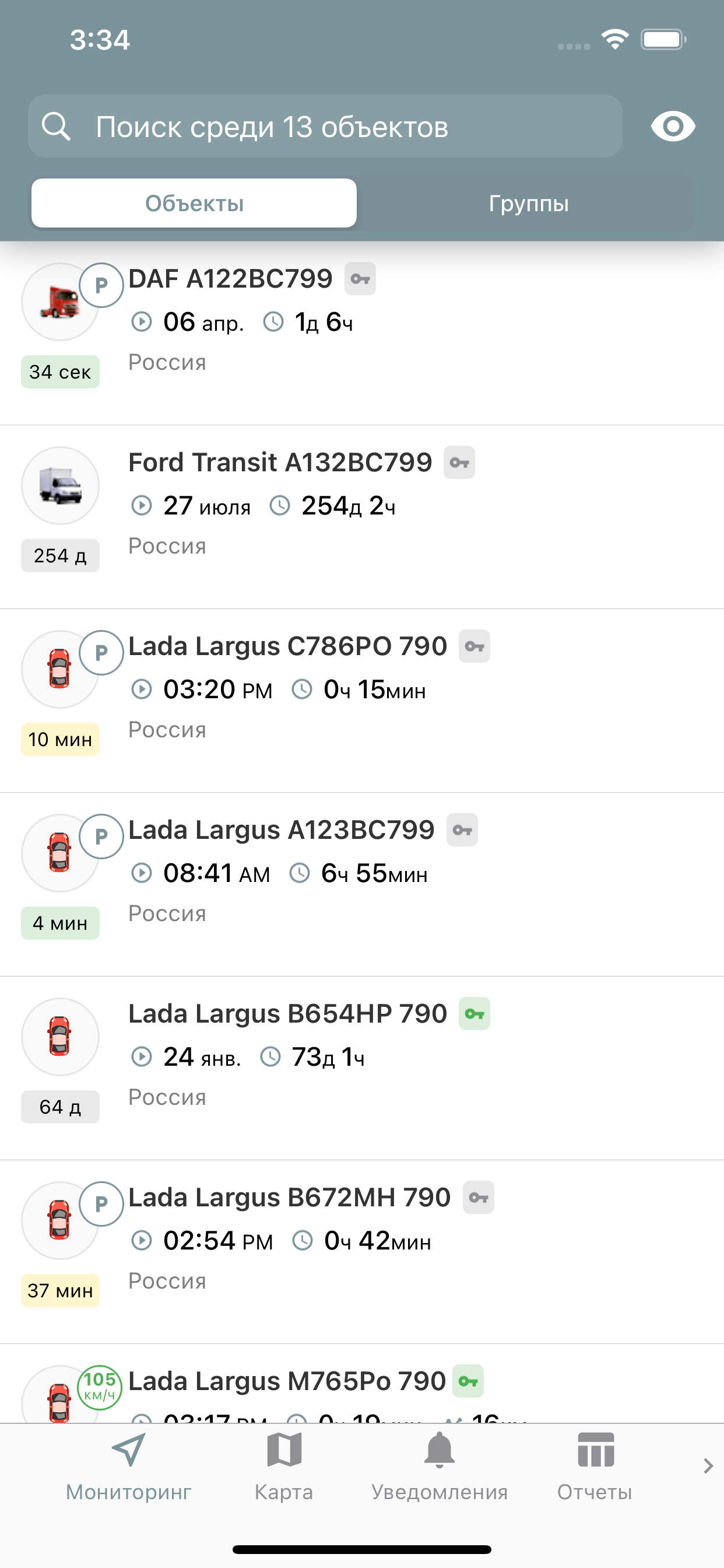
Task: Open the Ford Transit A132BC799 entry
Action: point(362,517)
